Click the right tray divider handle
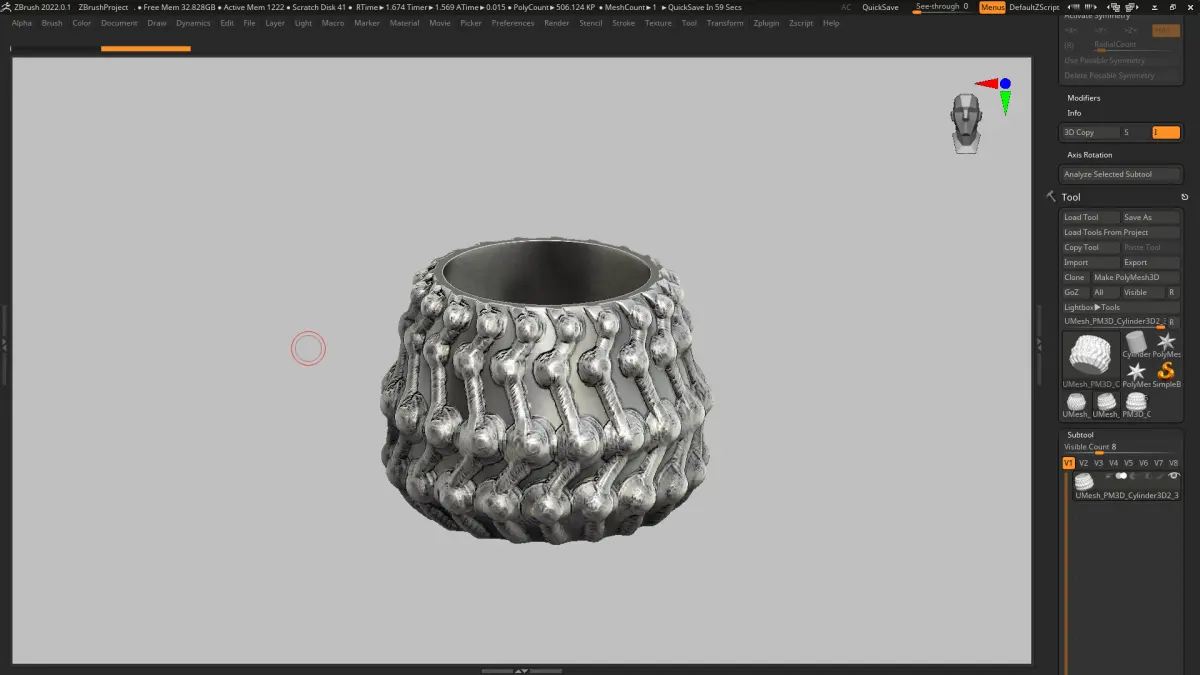Viewport: 1200px width, 675px height. 1039,344
